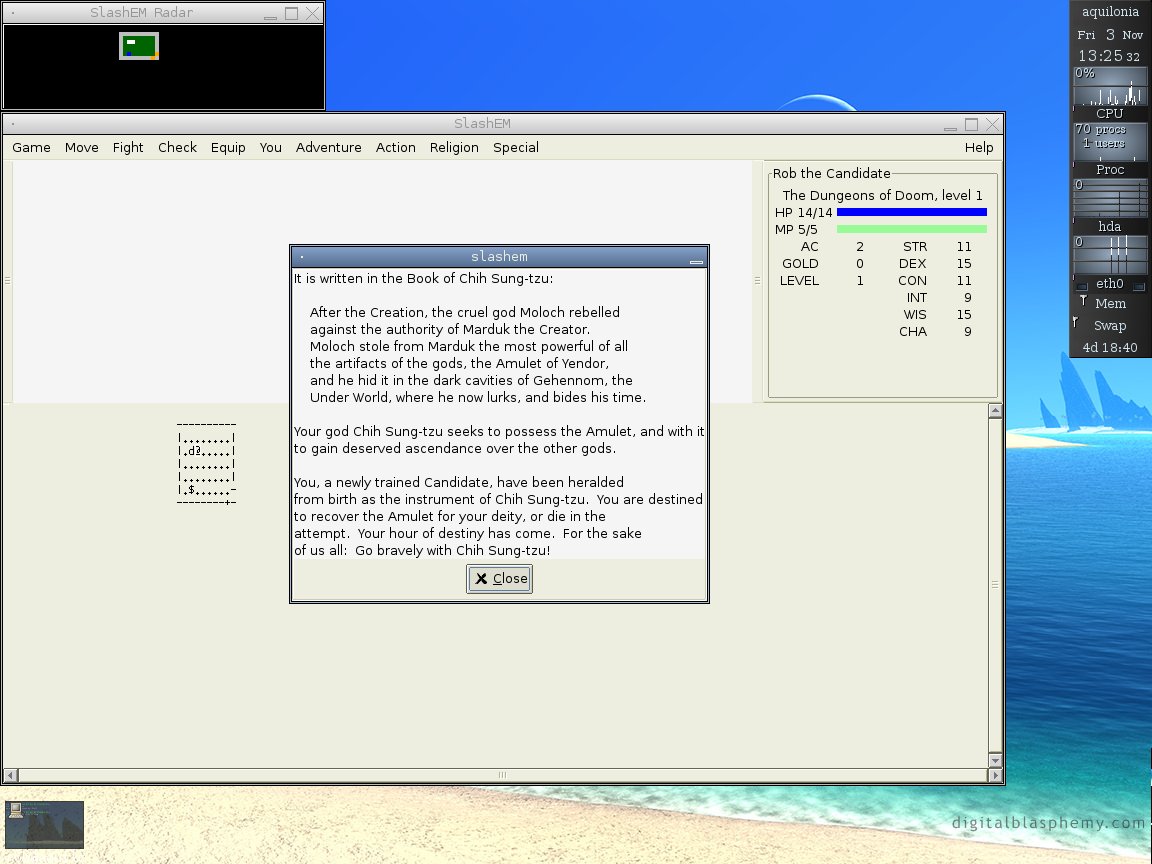Image resolution: width=1152 pixels, height=864 pixels.
Task: Click the blue HP bar
Action: [911, 212]
